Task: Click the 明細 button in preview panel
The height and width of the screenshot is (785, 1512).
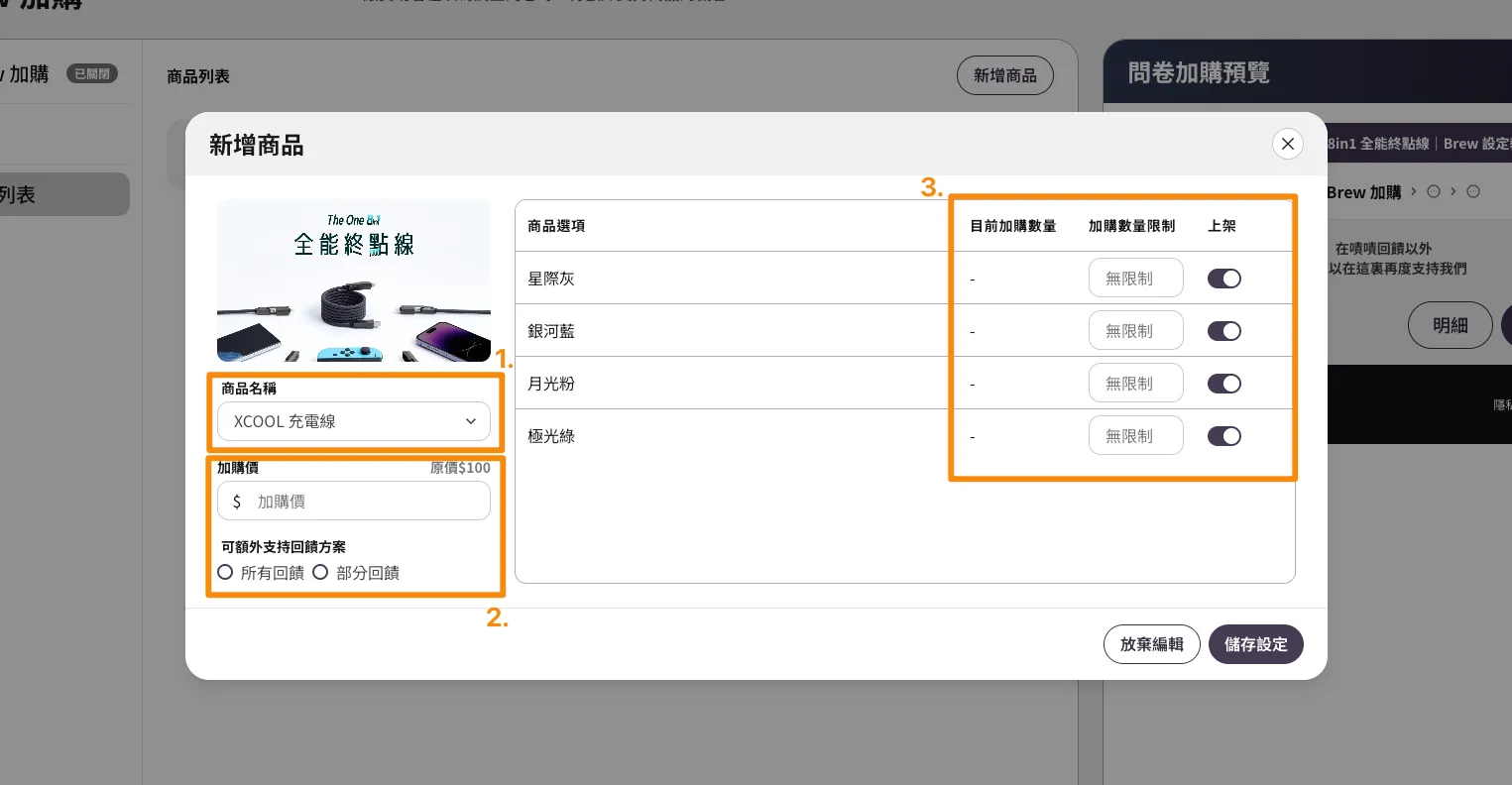Action: click(1450, 325)
